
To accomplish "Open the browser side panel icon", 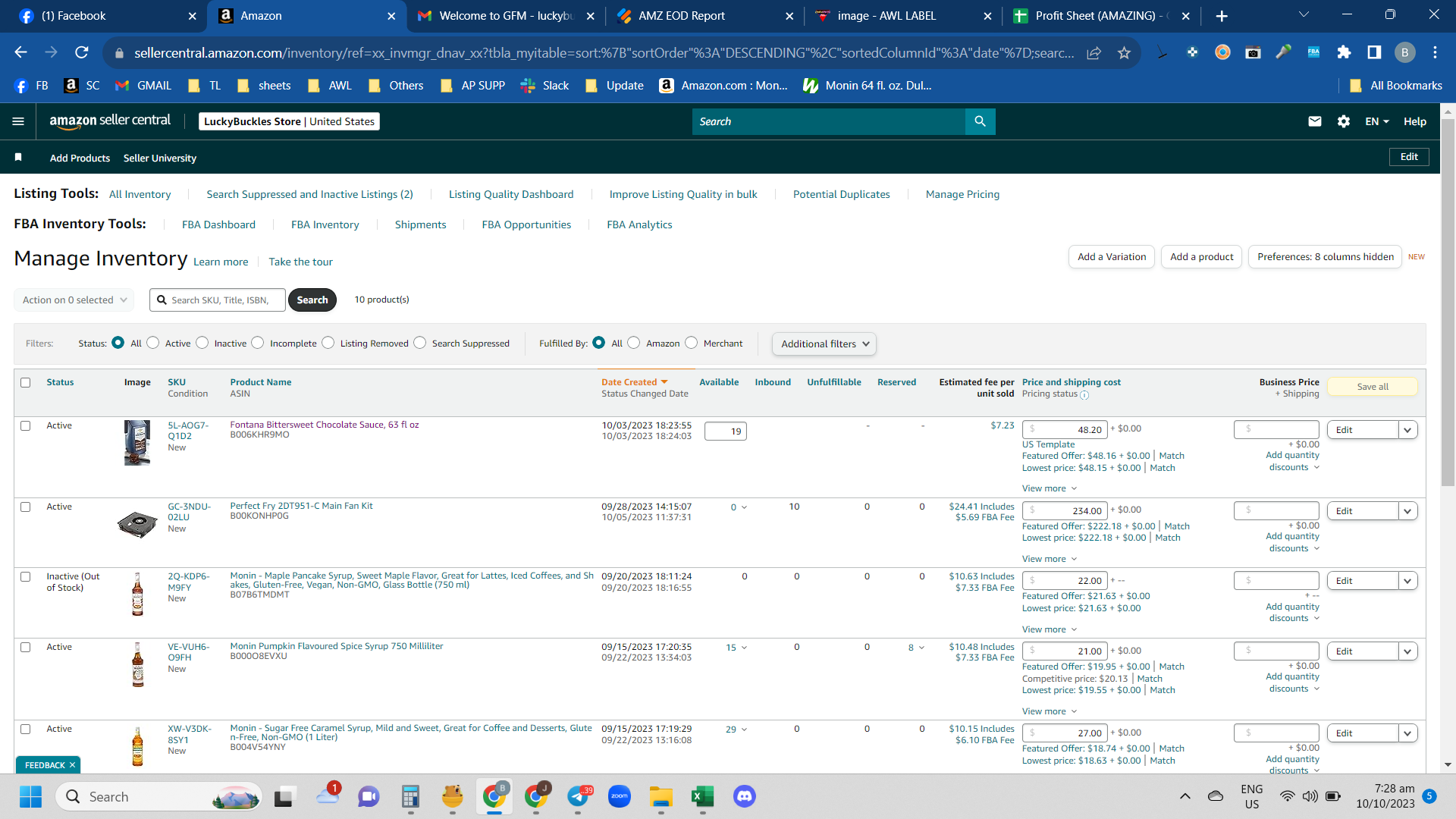I will 1374,52.
